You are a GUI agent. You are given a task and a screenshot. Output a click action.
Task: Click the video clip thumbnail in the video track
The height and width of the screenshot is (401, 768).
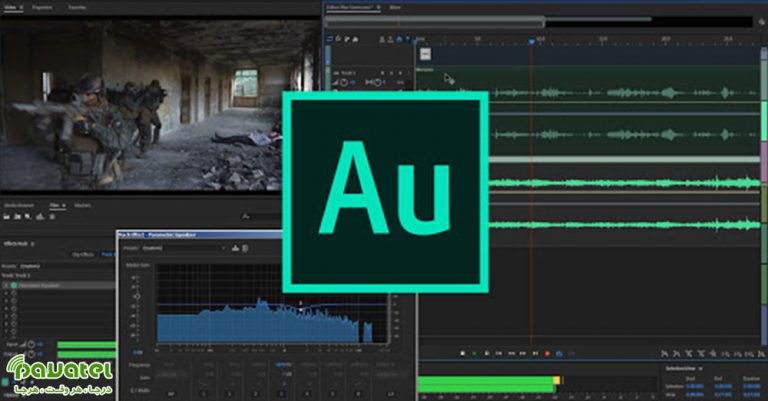425,54
